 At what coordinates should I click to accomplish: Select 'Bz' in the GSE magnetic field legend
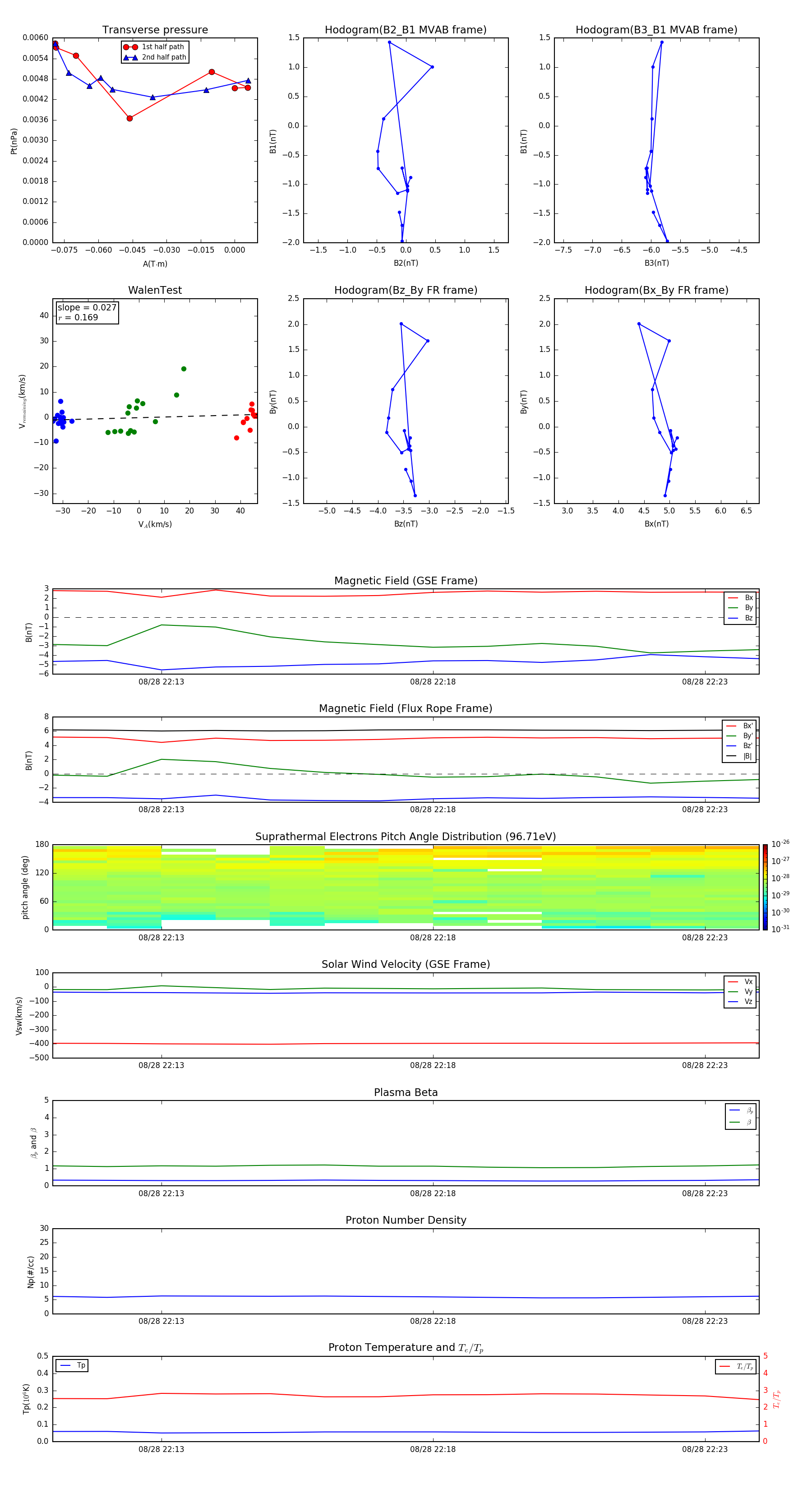740,618
